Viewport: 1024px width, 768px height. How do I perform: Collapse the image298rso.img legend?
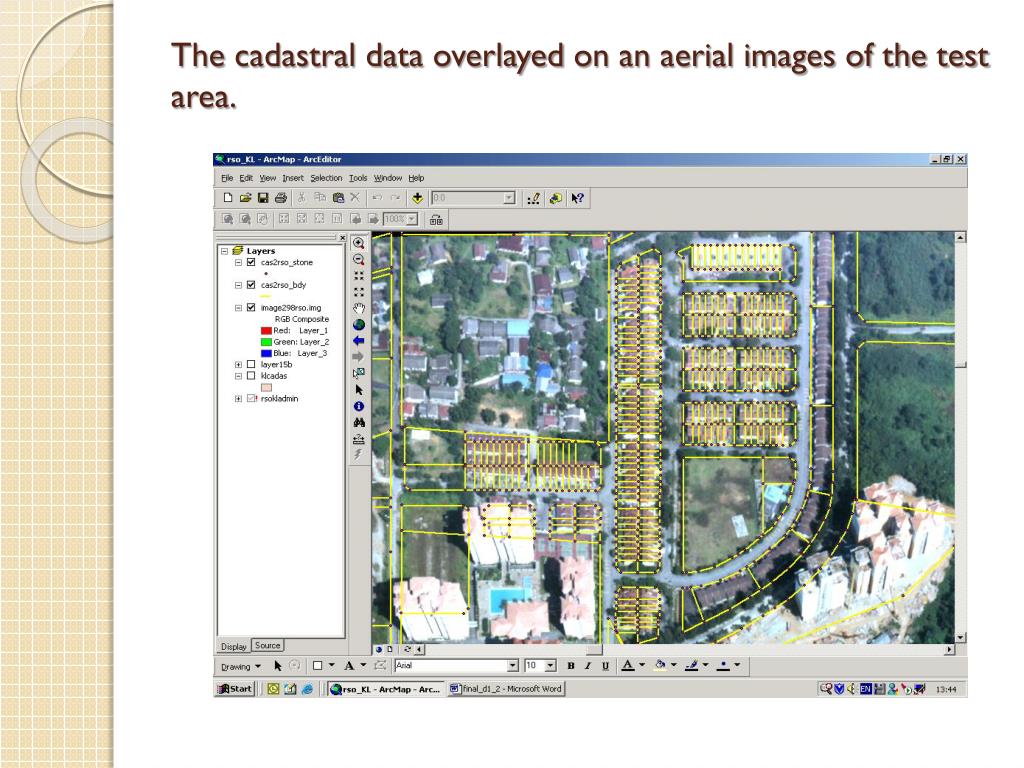238,308
